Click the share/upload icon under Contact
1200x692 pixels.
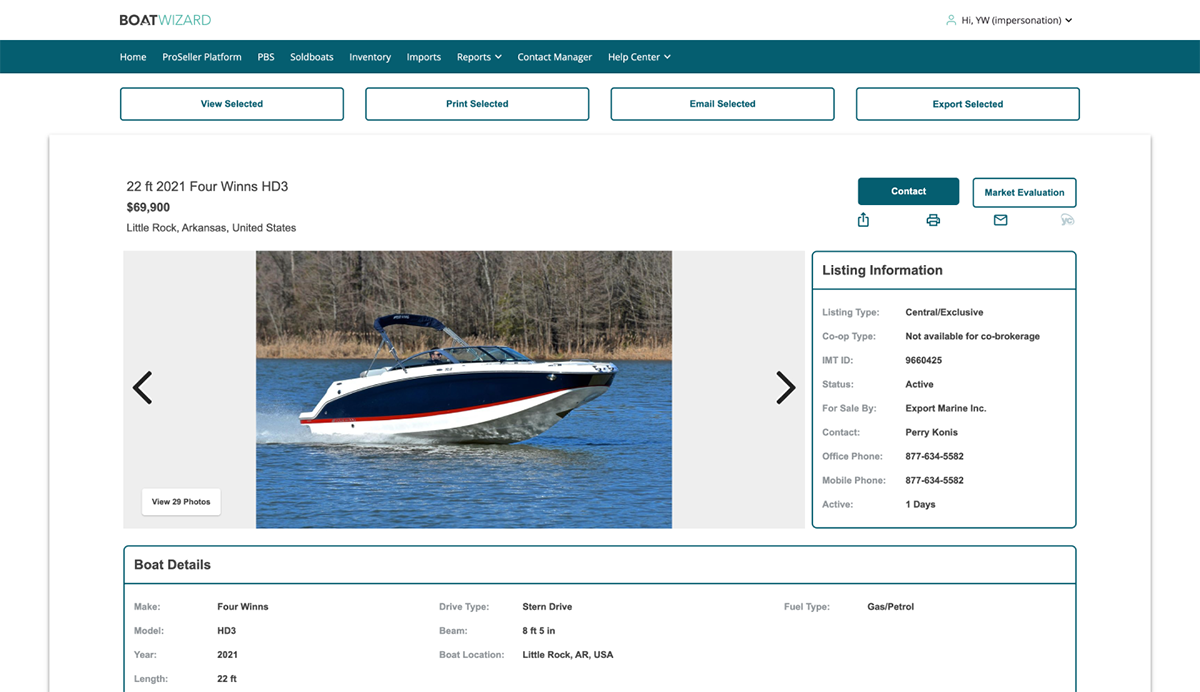[864, 220]
